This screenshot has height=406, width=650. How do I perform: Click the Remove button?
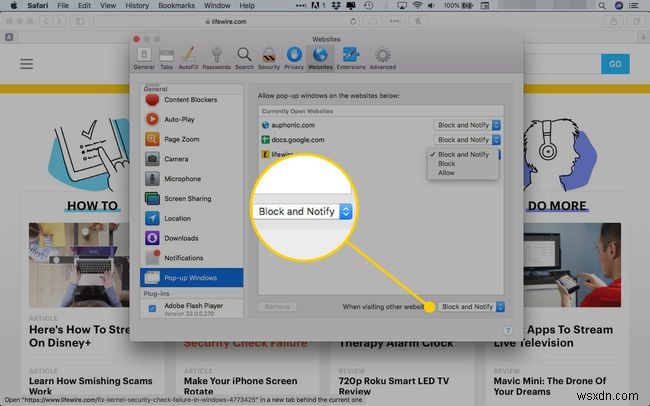click(277, 307)
